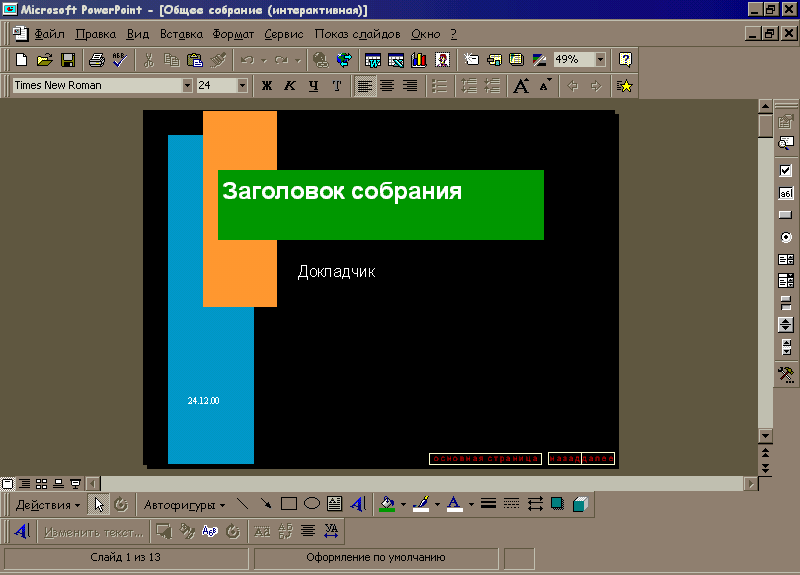
Task: Run spelling check with the ABC checkmark icon
Action: [x=120, y=60]
